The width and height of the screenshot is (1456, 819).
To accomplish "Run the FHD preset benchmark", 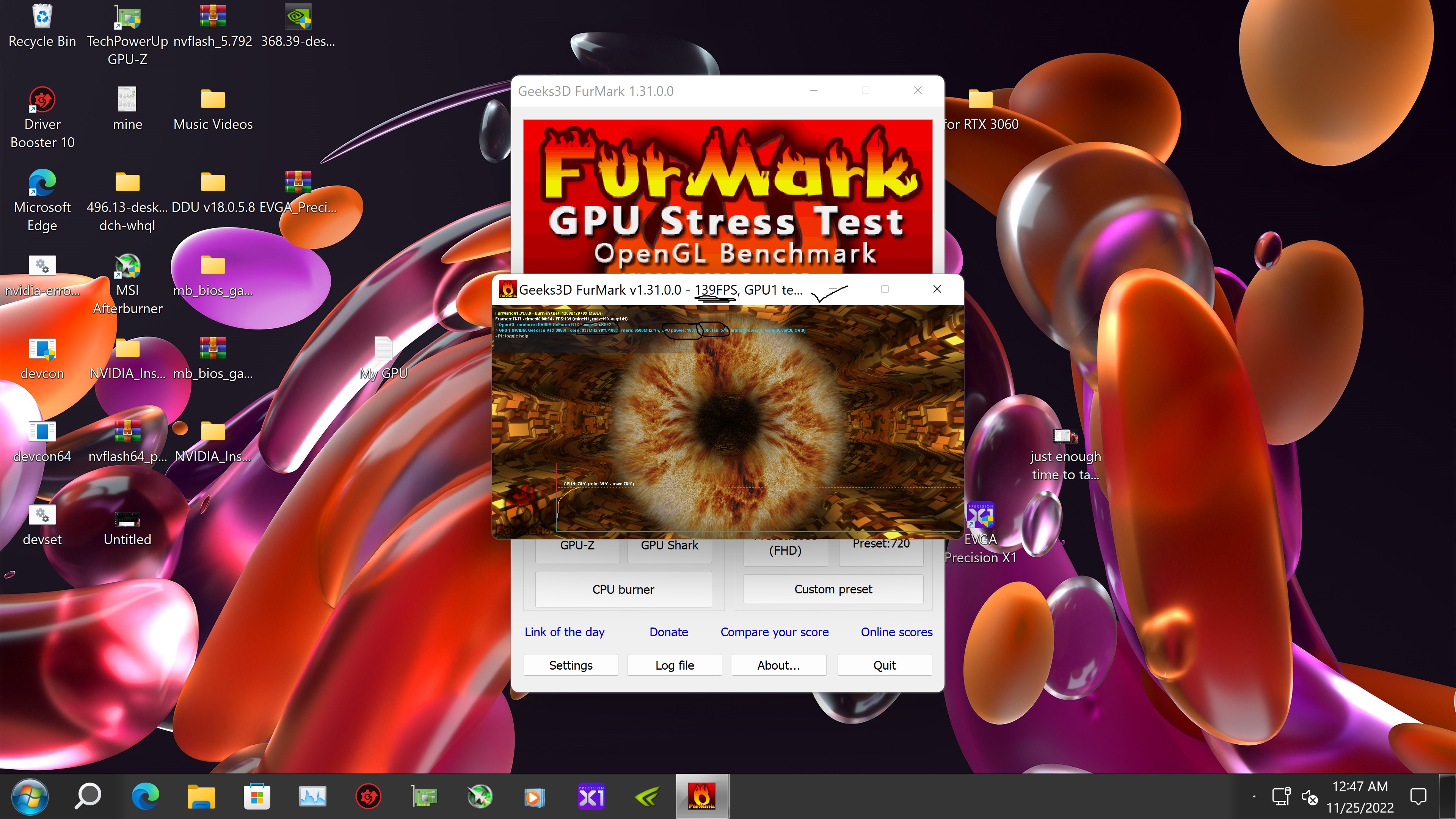I will tap(785, 549).
